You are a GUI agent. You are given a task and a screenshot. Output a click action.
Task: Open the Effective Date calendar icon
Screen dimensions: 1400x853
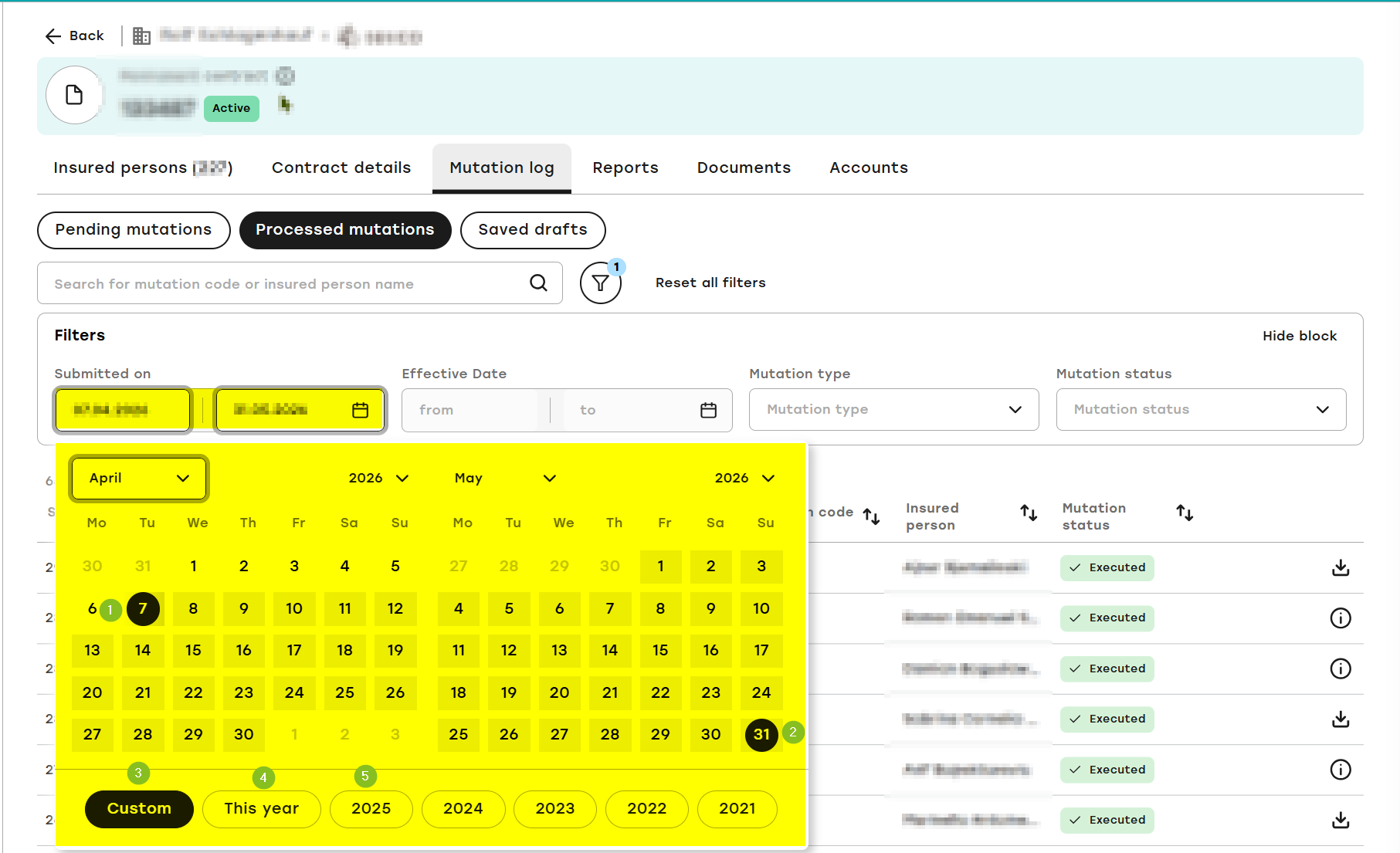pyautogui.click(x=708, y=410)
